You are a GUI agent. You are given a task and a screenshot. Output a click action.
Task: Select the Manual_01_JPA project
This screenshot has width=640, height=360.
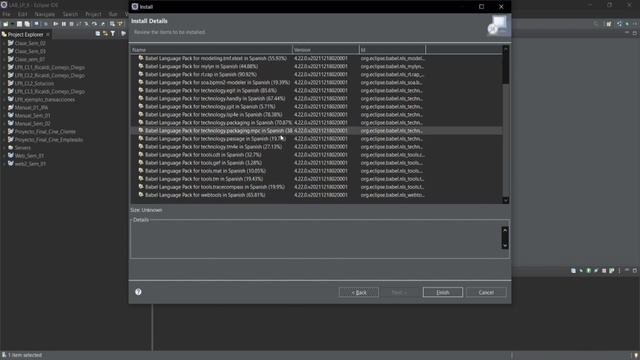click(x=31, y=108)
